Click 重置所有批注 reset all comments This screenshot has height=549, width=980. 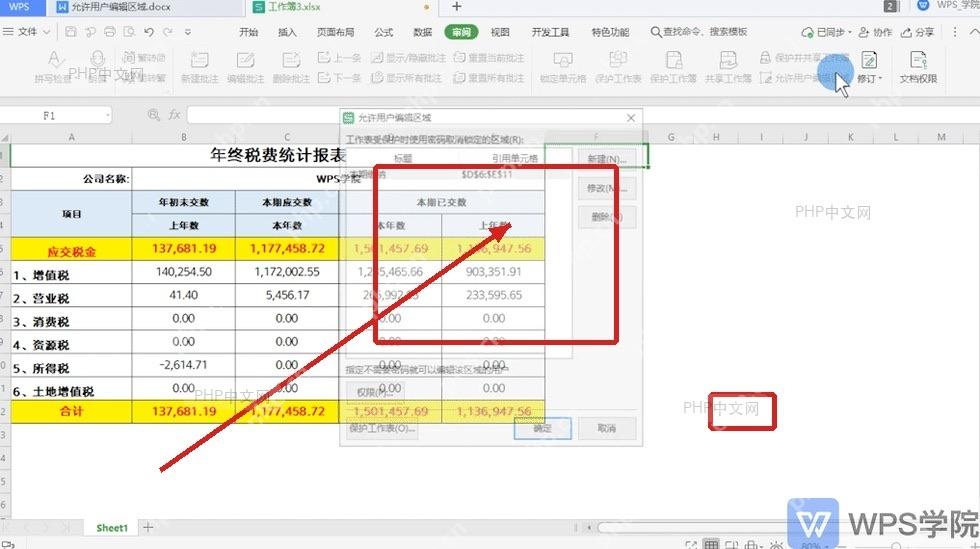pos(489,78)
